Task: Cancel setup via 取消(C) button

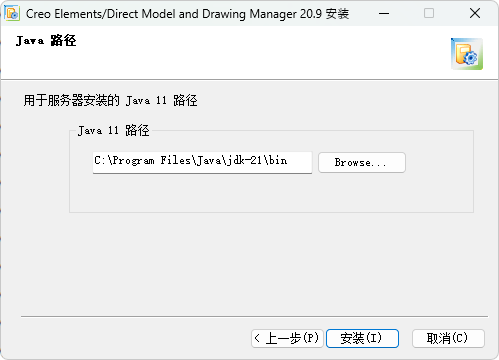Action: click(448, 338)
